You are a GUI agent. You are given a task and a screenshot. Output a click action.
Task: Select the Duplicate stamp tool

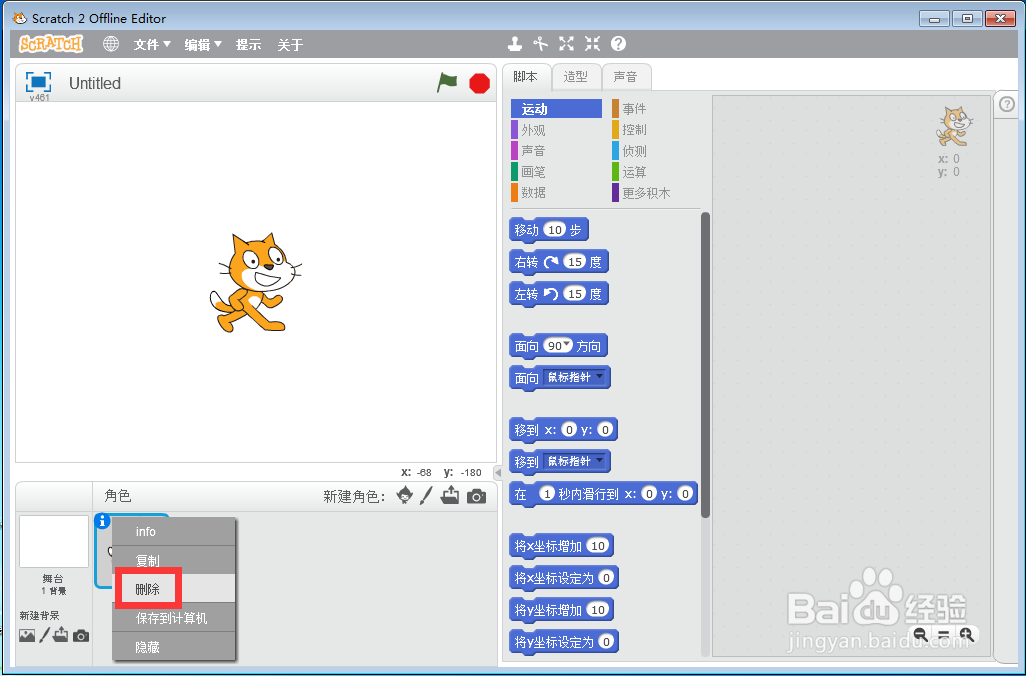click(x=515, y=44)
